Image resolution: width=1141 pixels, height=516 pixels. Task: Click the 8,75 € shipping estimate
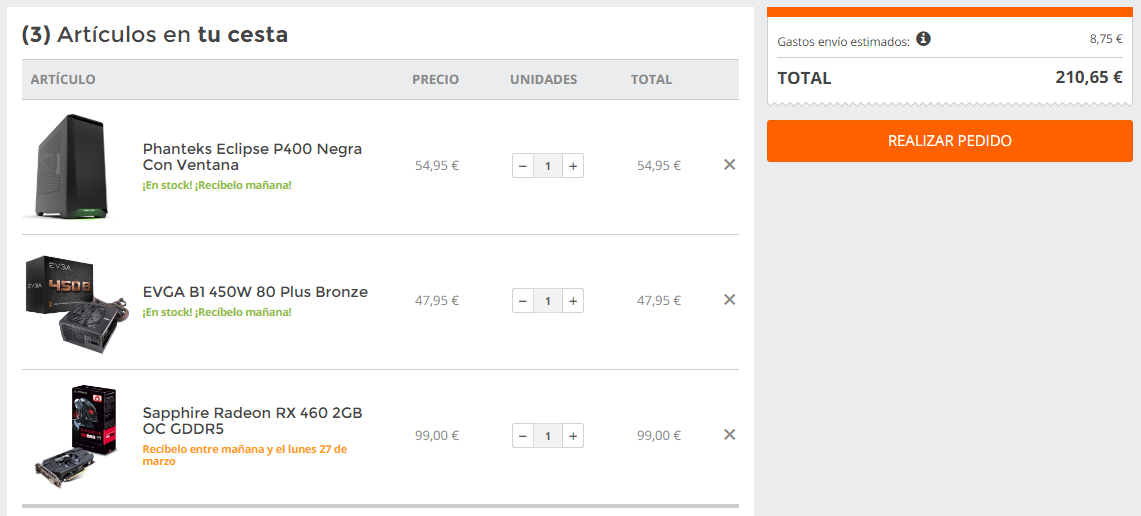[x=1106, y=39]
